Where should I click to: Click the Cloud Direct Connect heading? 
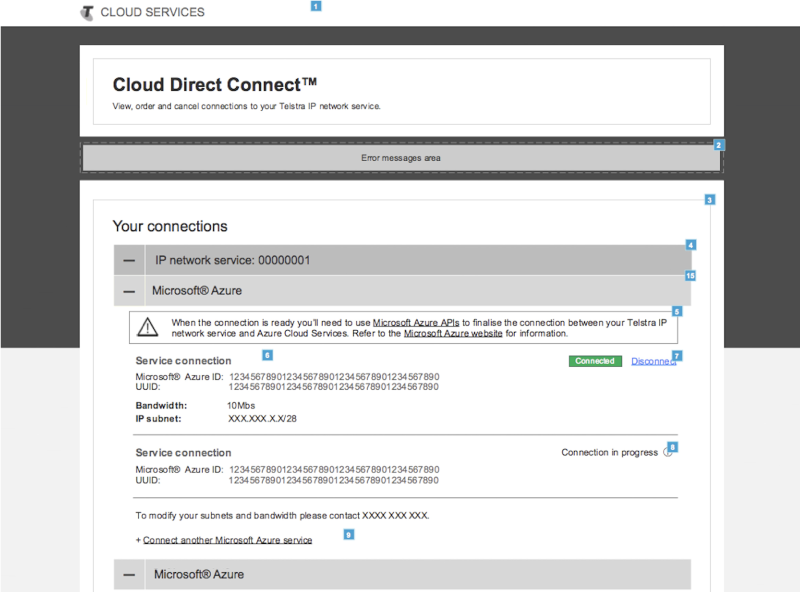214,85
